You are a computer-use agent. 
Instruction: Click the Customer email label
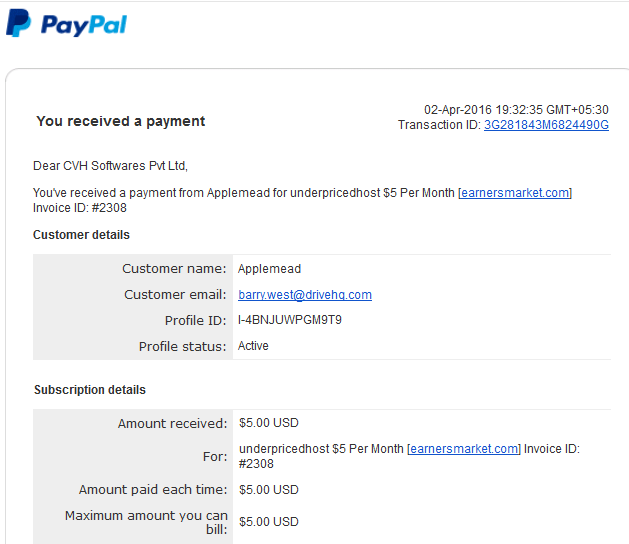(175, 294)
